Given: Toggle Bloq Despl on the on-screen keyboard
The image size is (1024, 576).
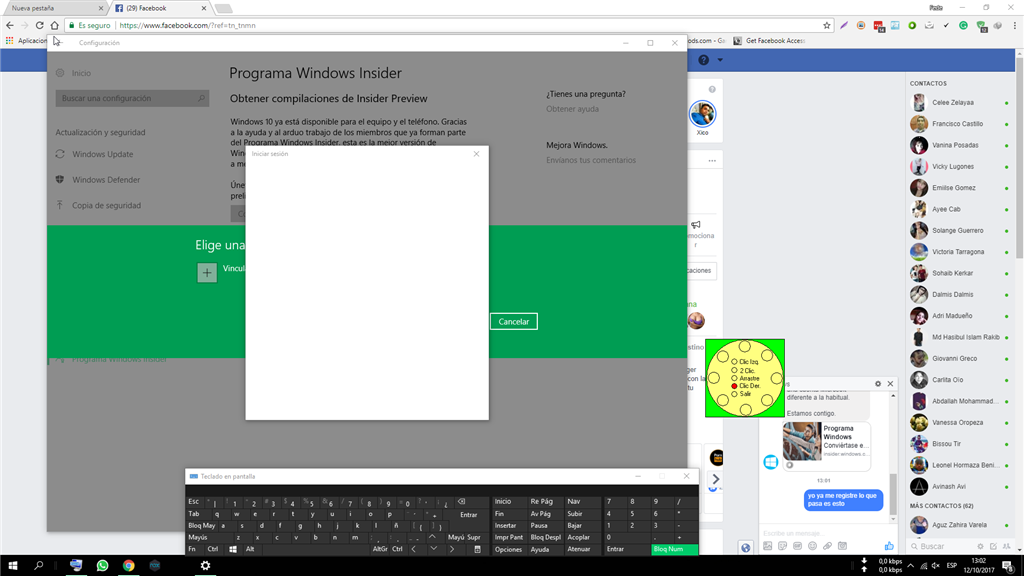Looking at the screenshot, I should click(x=545, y=537).
